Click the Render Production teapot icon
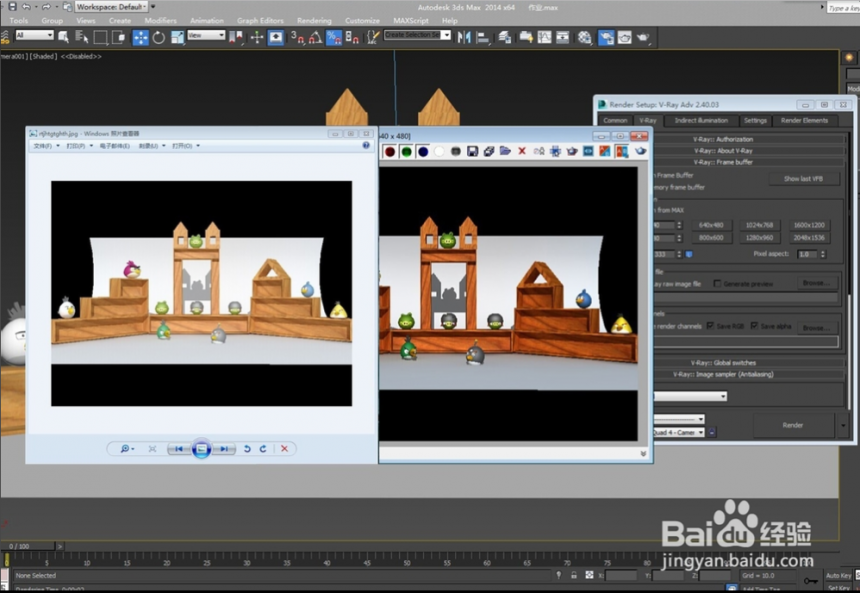Screen dimensions: 860x593 tap(643, 37)
